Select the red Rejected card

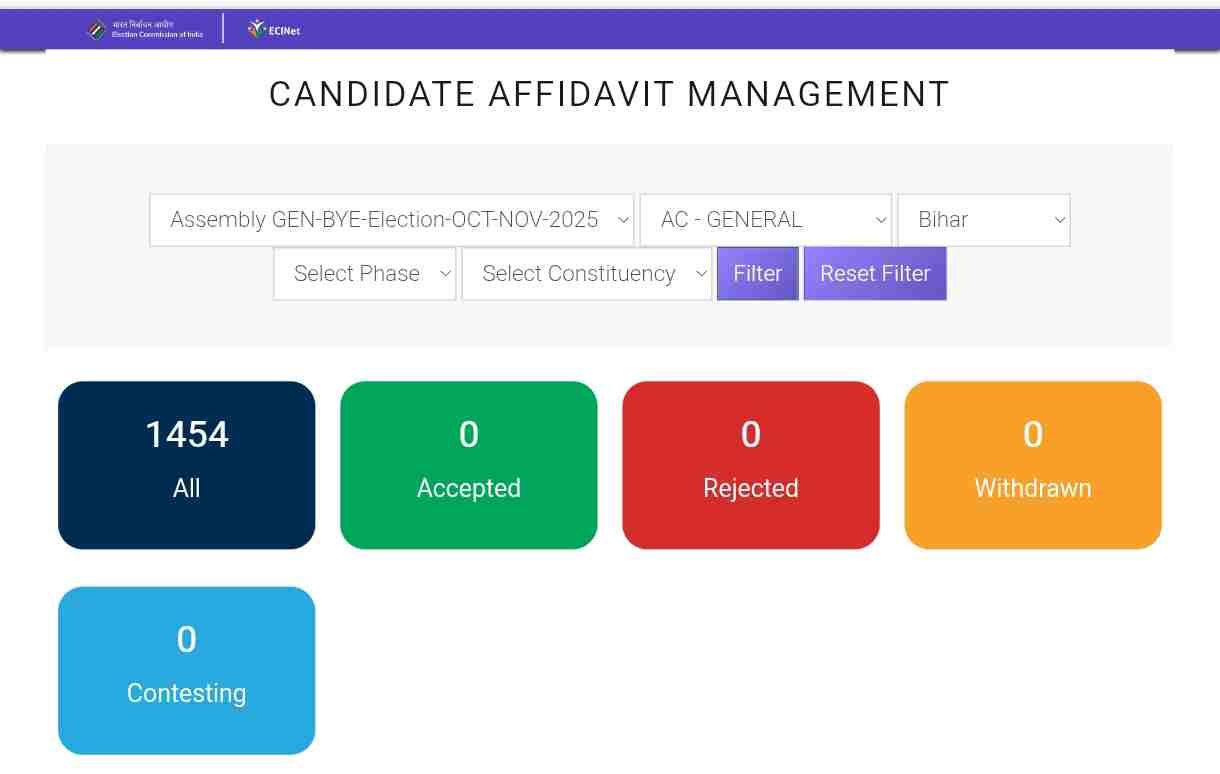click(751, 465)
